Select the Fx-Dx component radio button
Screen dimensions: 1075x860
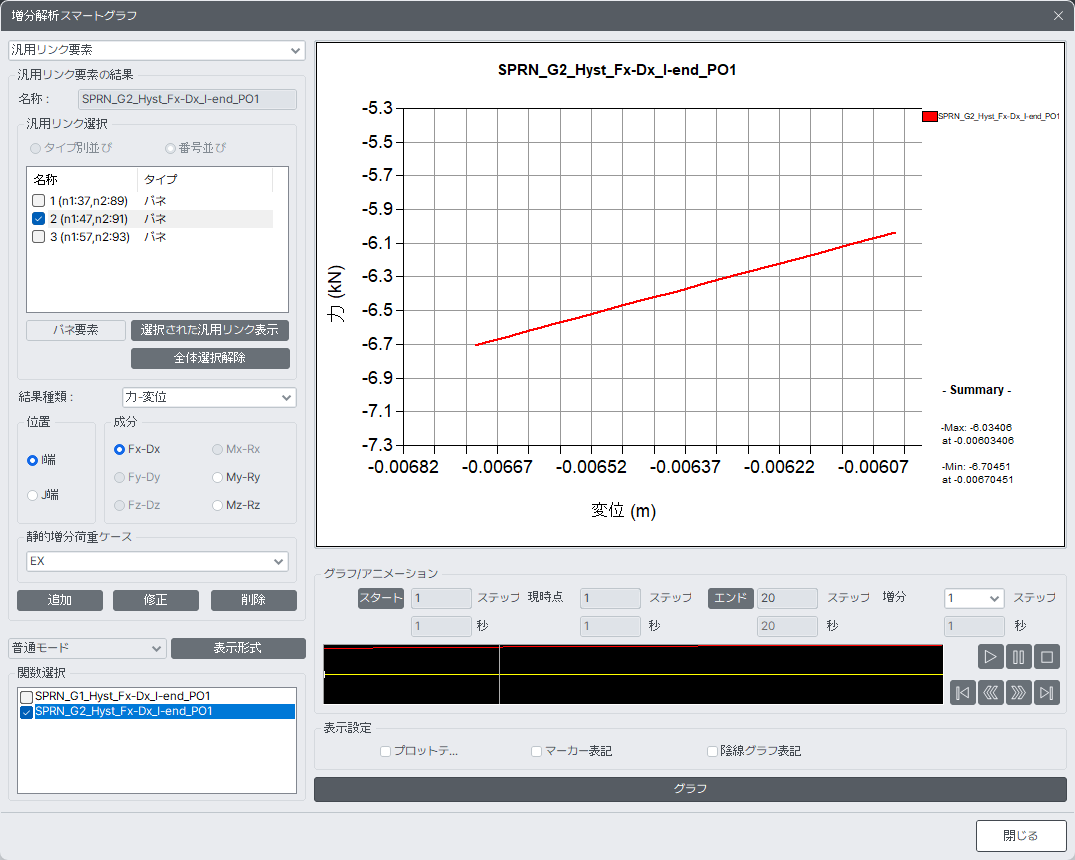pyautogui.click(x=119, y=449)
